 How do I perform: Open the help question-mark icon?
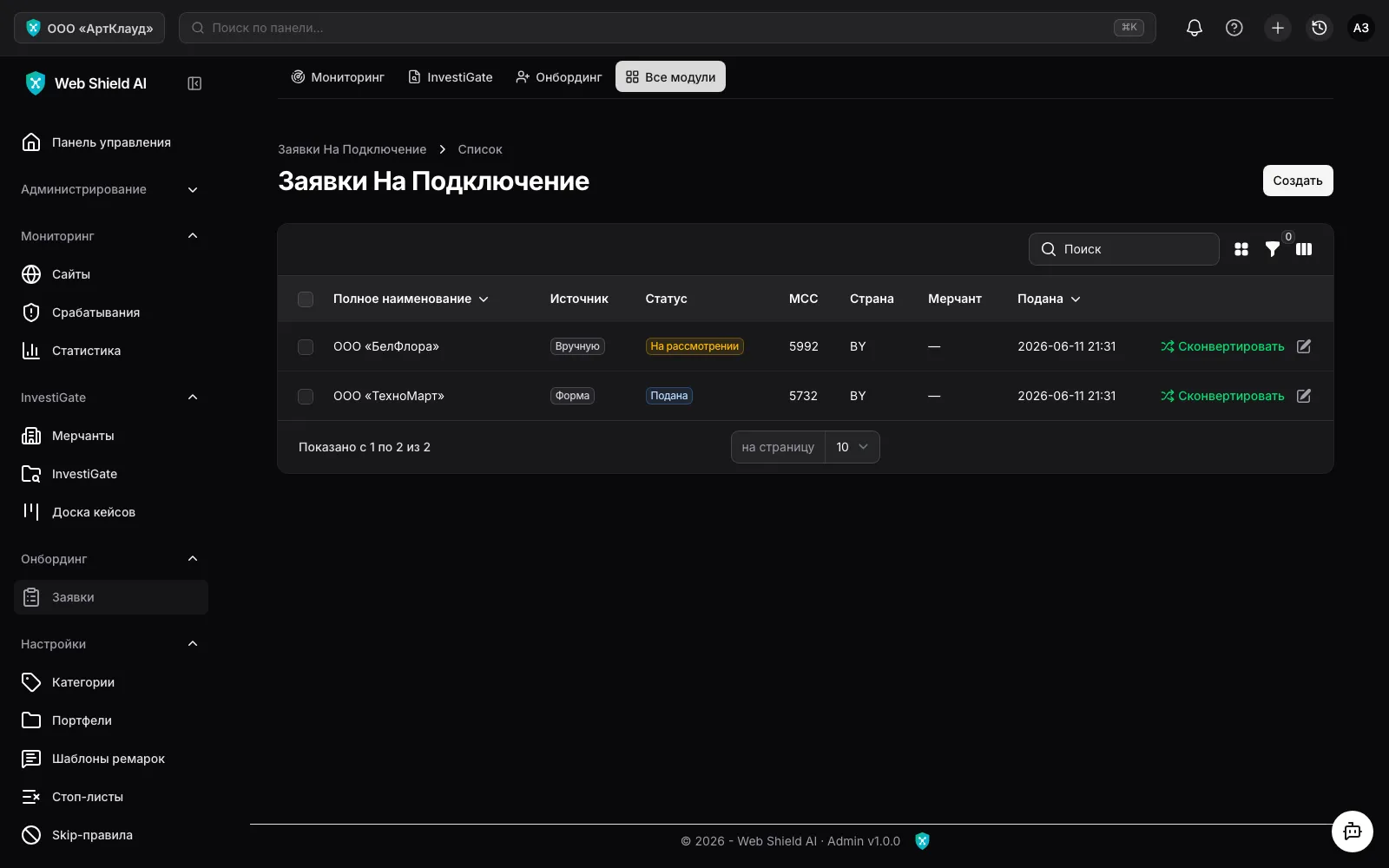[1234, 28]
